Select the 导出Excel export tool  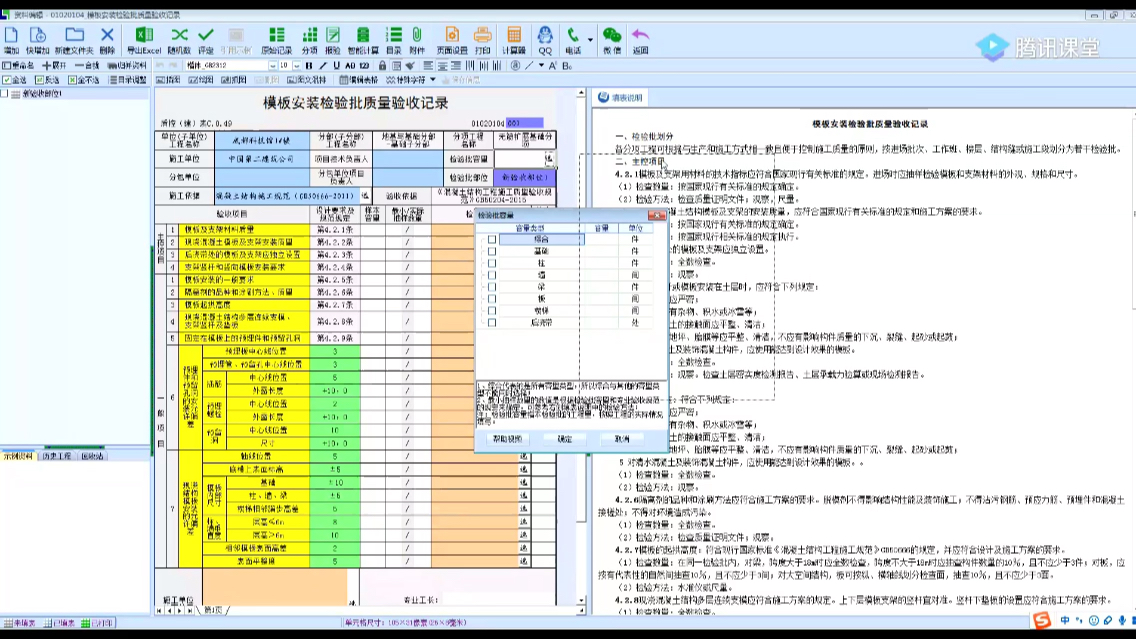(145, 40)
